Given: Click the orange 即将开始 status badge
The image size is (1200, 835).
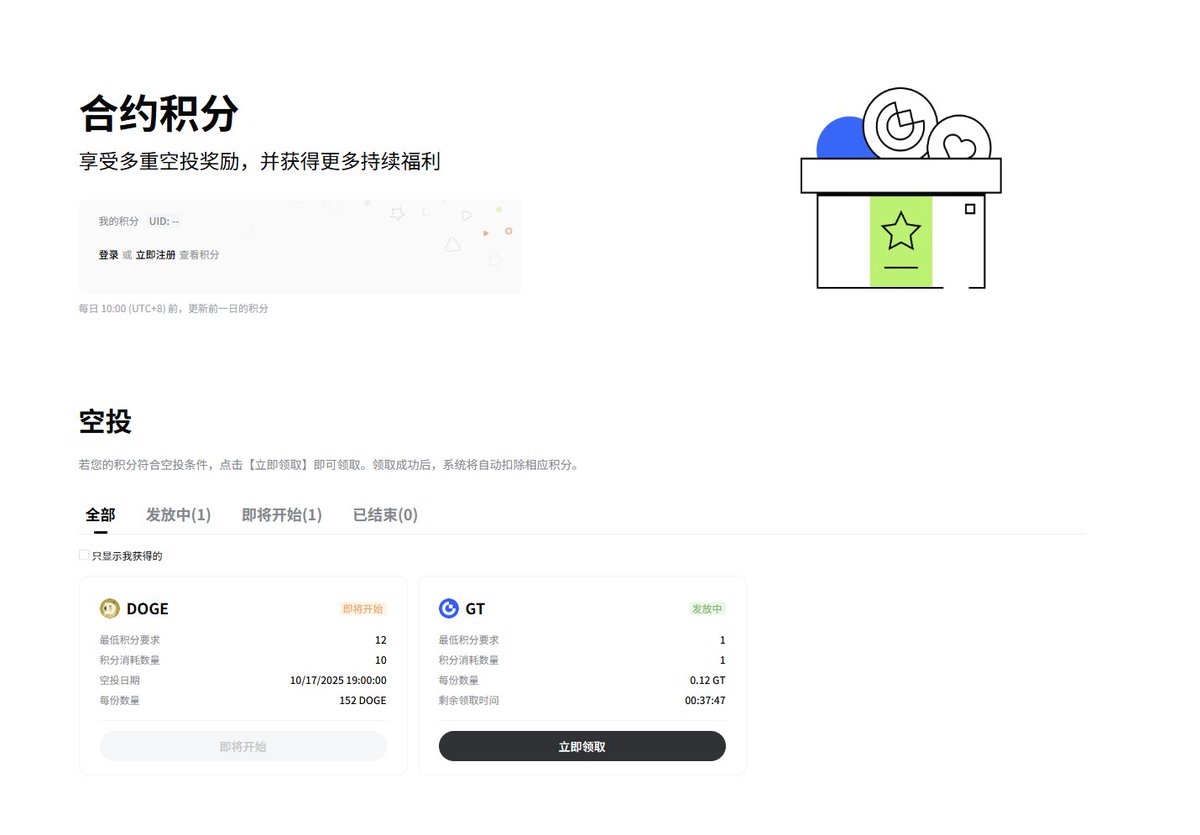Looking at the screenshot, I should [363, 608].
